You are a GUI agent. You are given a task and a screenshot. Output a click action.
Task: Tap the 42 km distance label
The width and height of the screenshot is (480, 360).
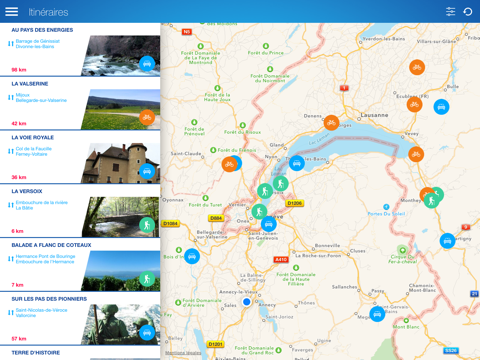tap(19, 123)
